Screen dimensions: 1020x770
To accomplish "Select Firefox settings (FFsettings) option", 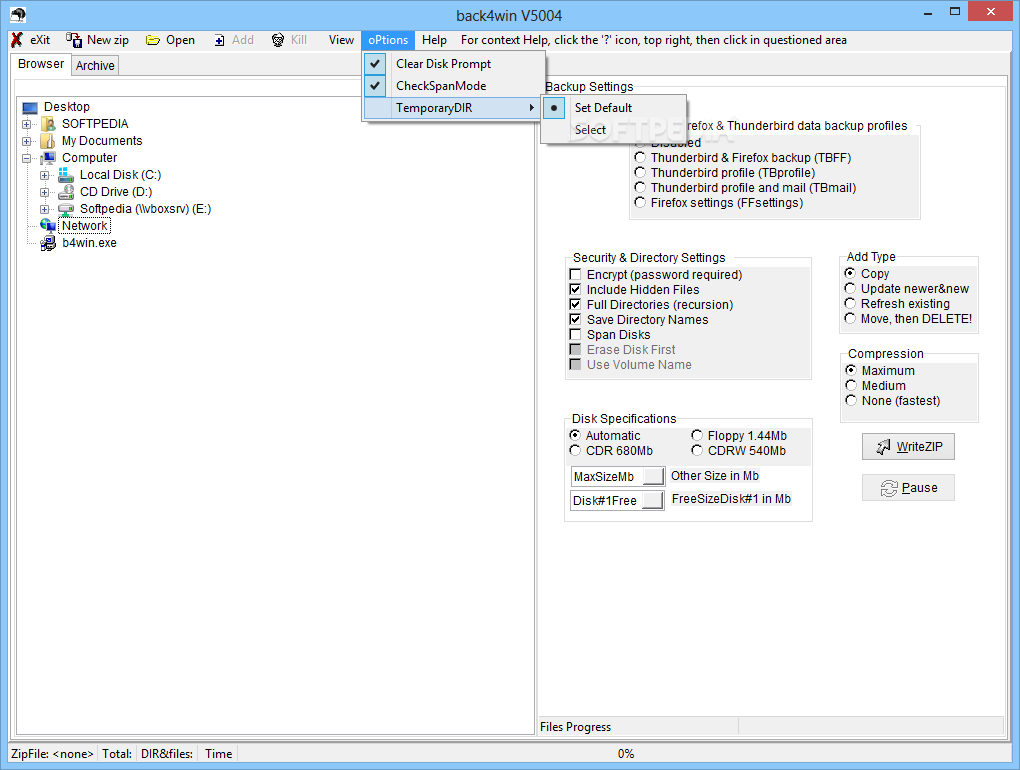I will click(640, 202).
